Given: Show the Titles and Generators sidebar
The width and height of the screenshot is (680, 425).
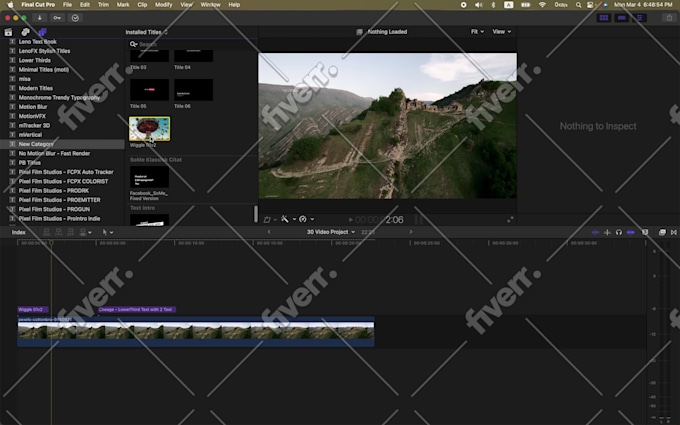Looking at the screenshot, I should 42,32.
